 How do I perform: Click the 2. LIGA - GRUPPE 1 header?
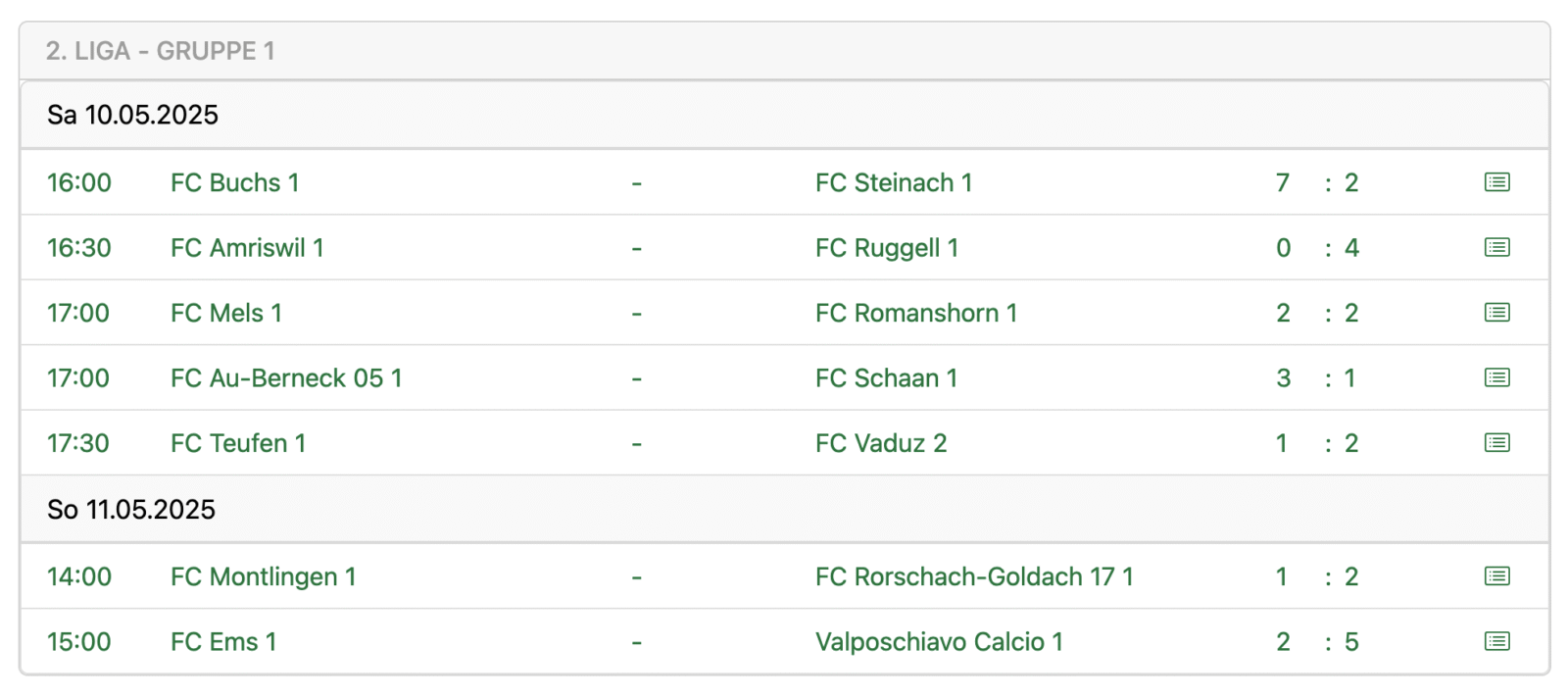click(160, 51)
